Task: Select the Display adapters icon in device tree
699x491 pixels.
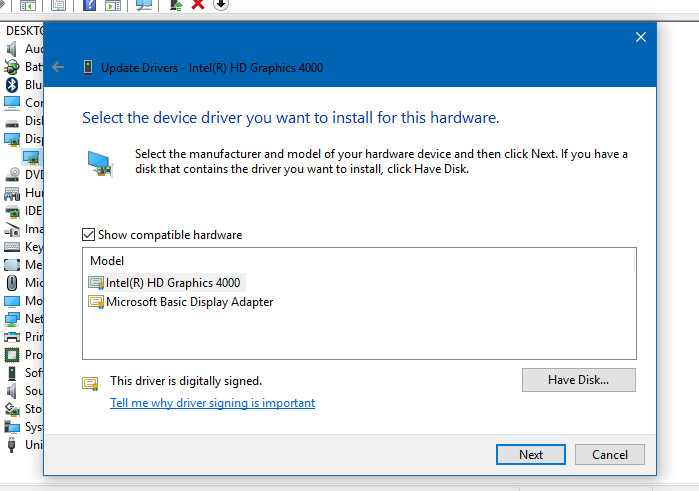Action: [12, 139]
